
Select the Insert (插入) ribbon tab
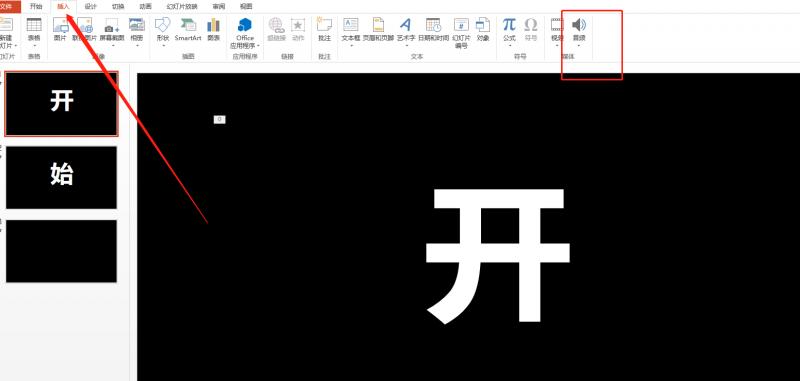[x=63, y=7]
